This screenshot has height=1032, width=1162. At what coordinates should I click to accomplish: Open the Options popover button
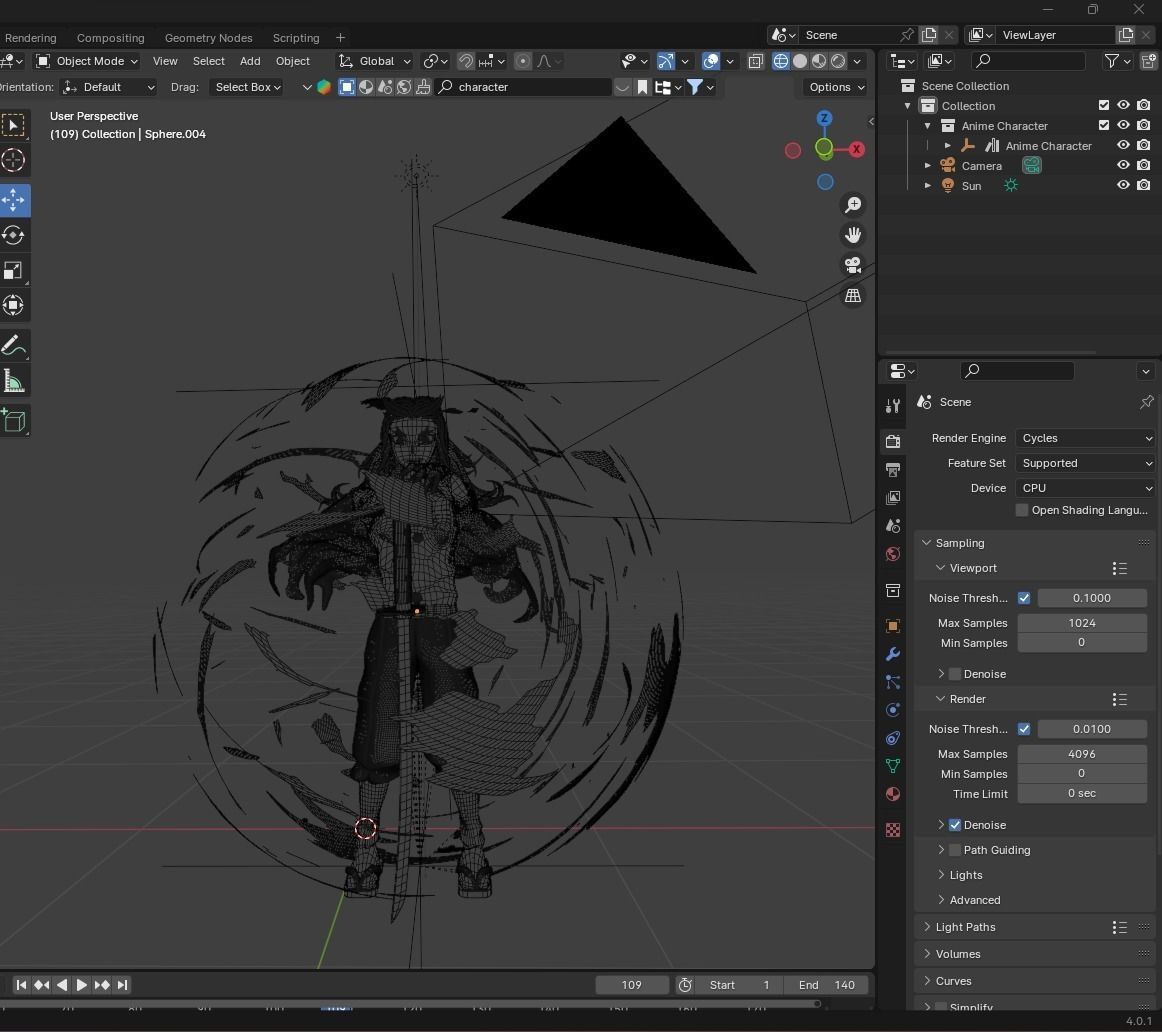[836, 87]
